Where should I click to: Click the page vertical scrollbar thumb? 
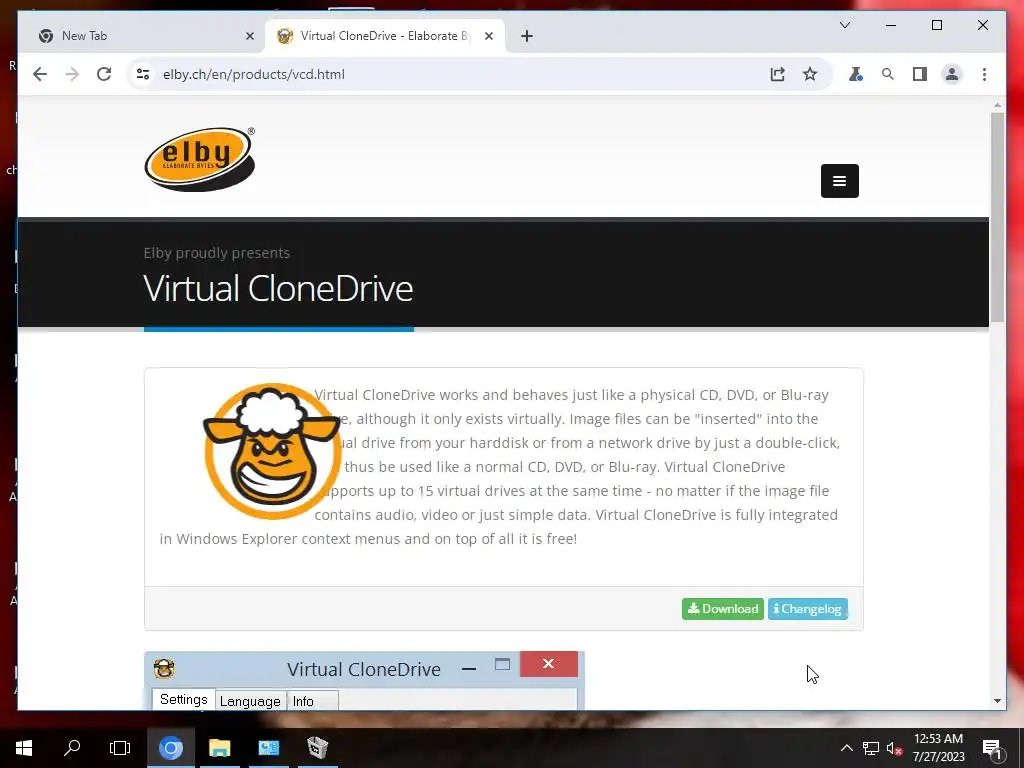(997, 217)
